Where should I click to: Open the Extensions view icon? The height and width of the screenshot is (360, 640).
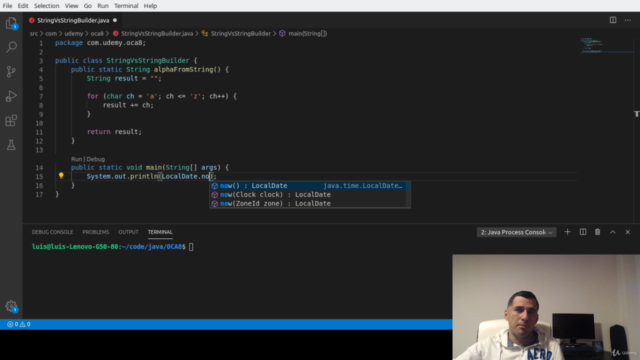click(x=11, y=120)
